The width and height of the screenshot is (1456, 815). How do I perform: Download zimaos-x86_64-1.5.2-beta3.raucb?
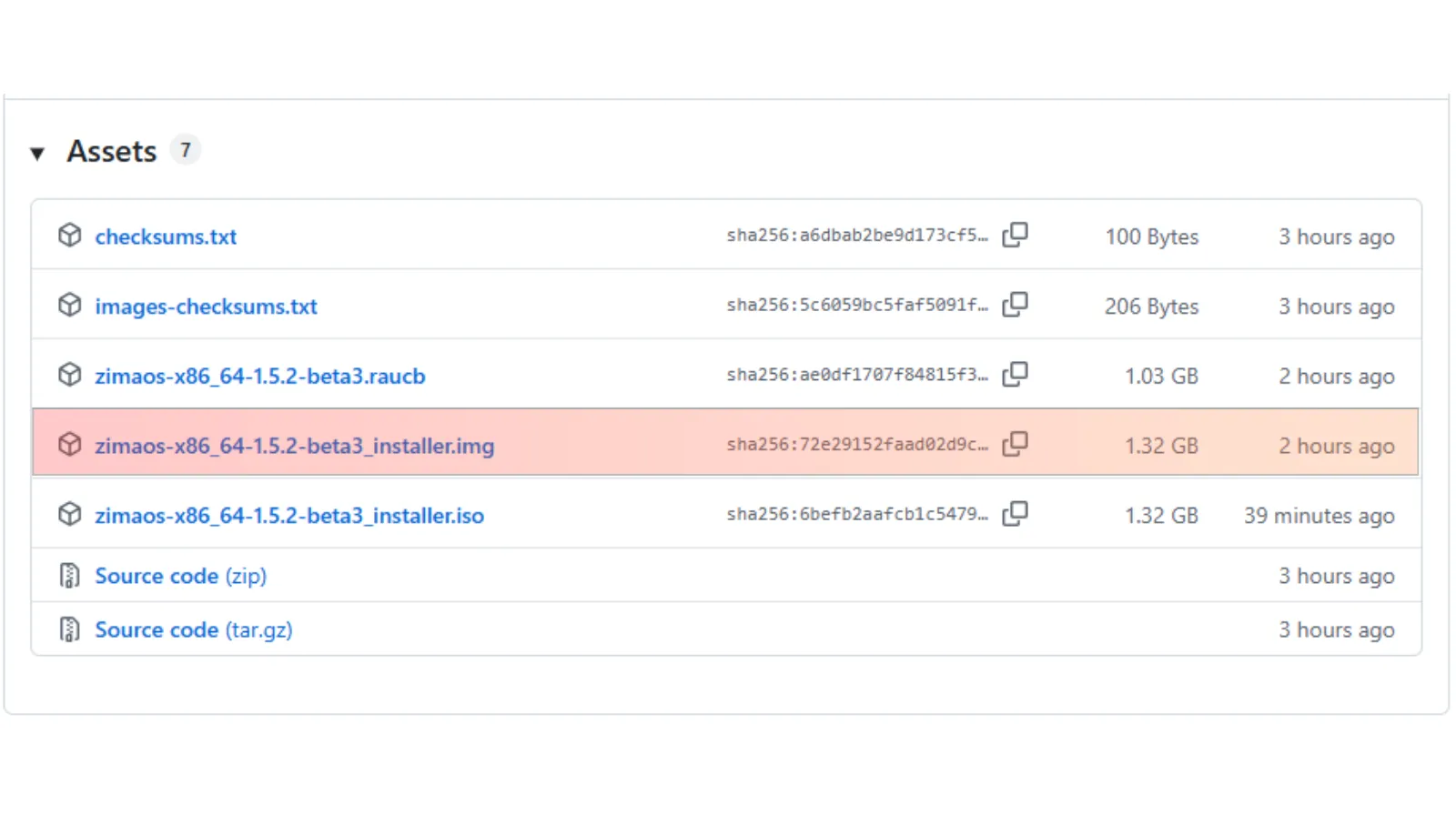tap(259, 377)
